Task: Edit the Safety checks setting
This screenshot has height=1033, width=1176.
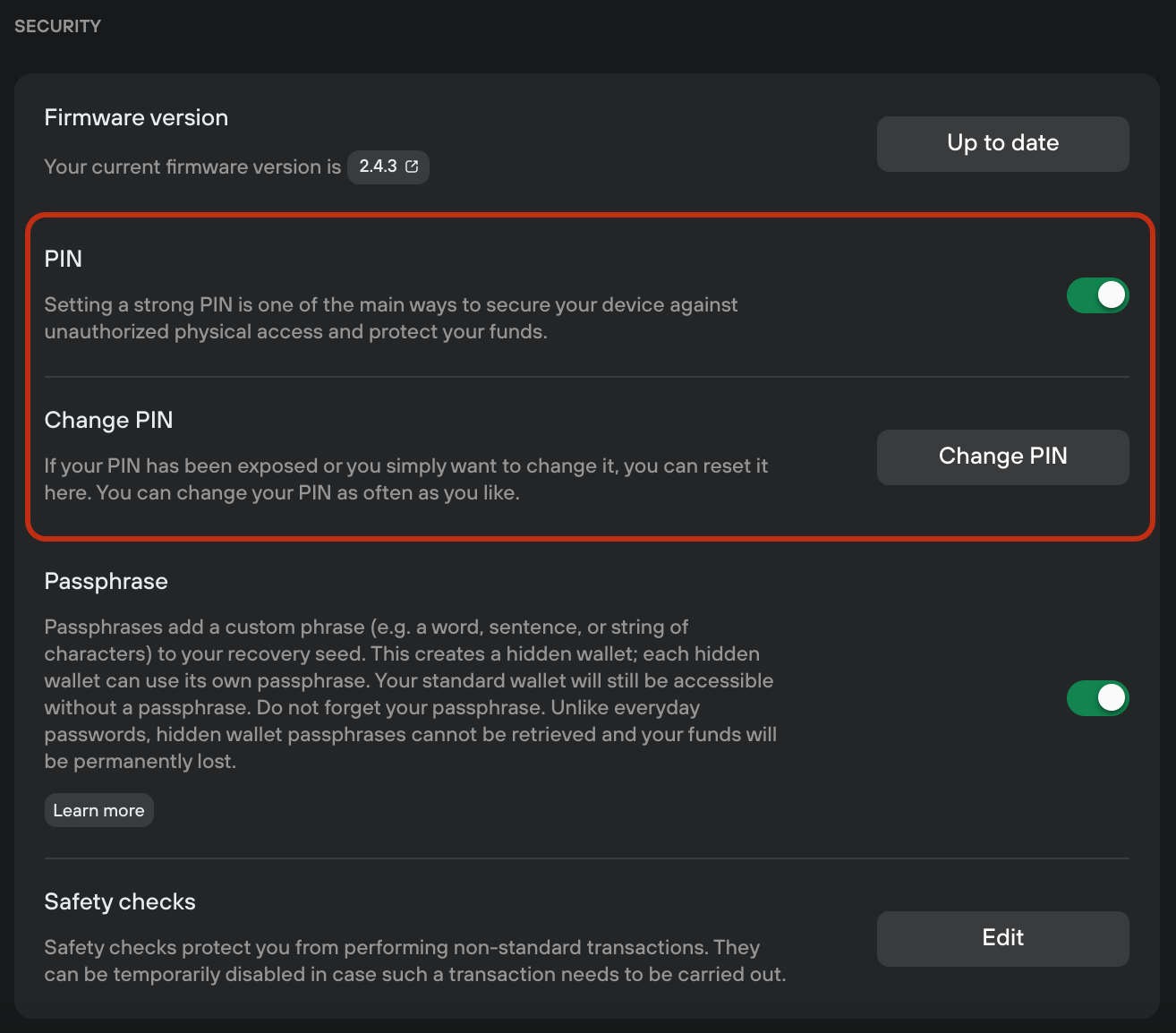Action: (x=1002, y=938)
